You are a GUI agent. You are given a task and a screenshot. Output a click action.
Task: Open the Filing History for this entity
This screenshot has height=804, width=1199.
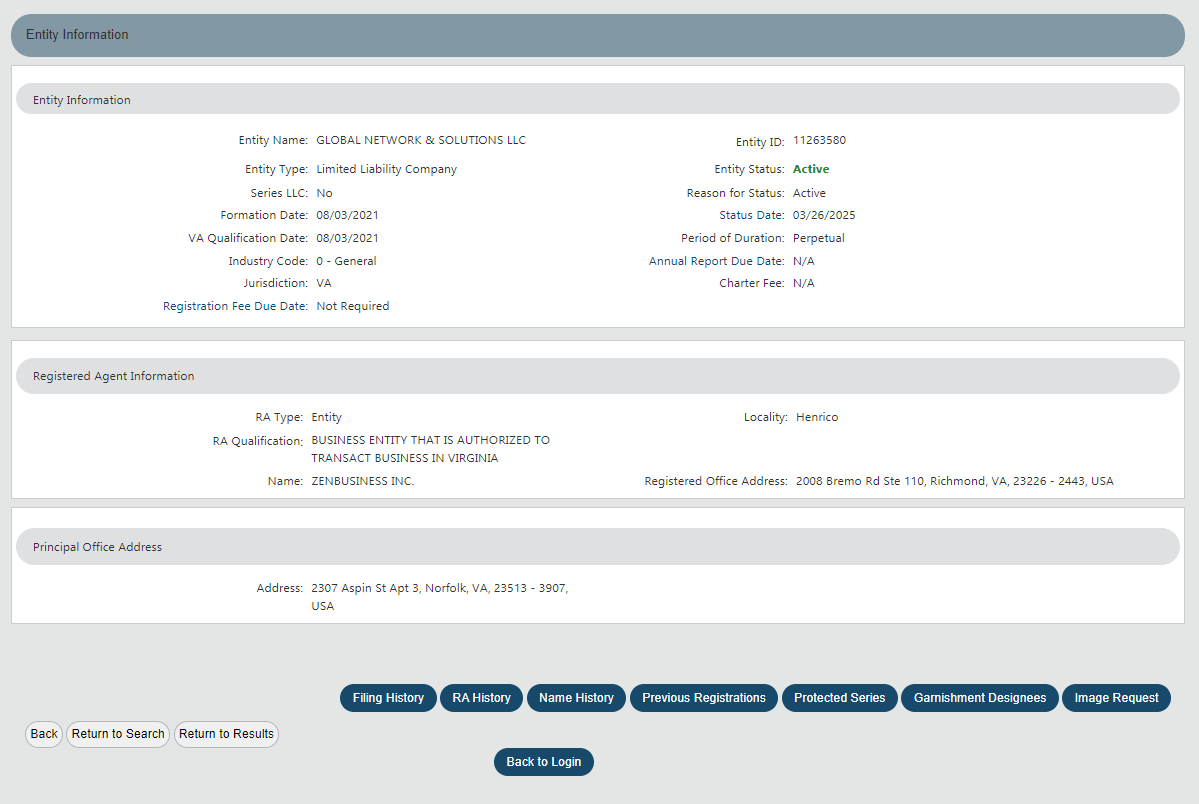tap(388, 698)
